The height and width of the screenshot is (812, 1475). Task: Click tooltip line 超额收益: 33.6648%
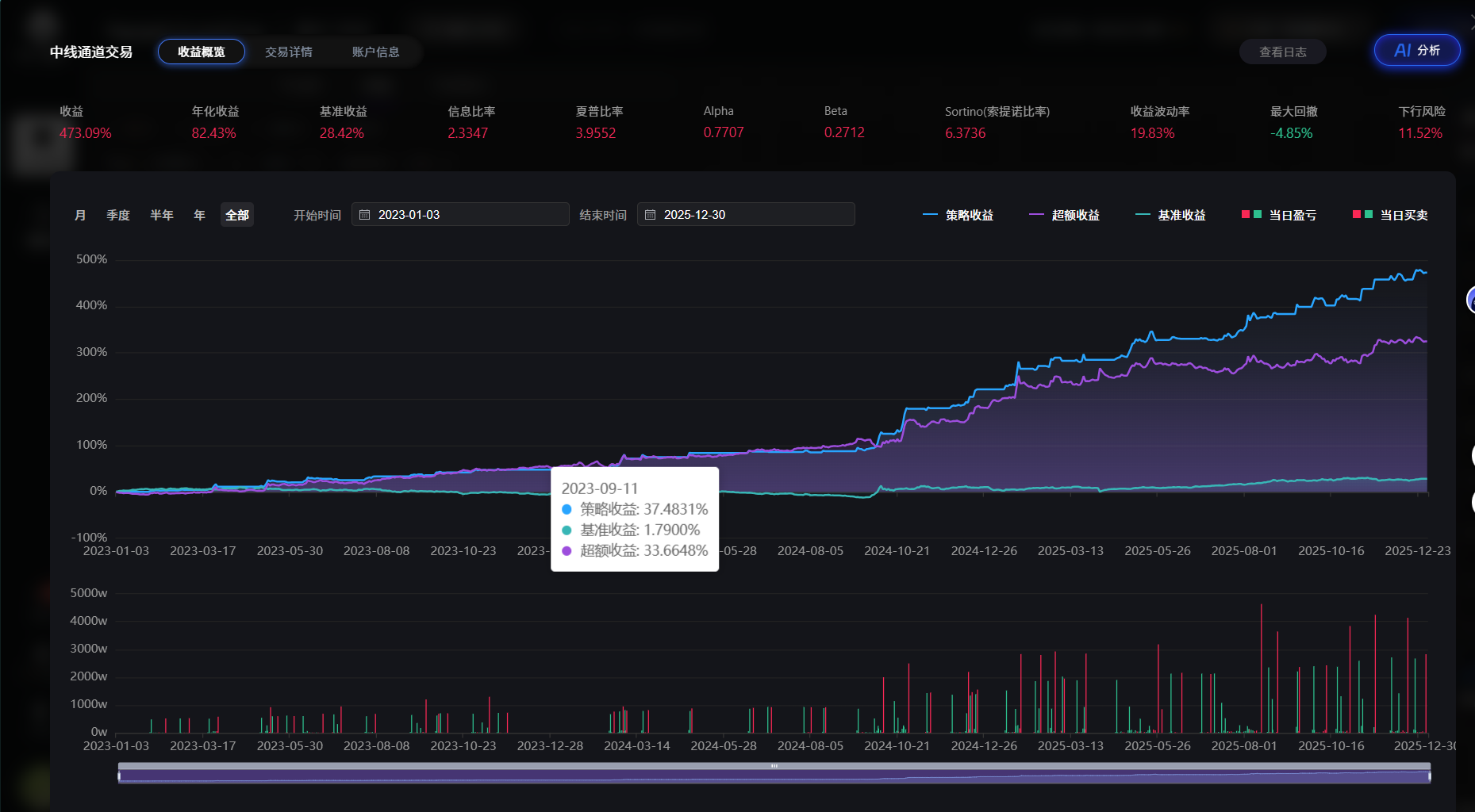[x=635, y=550]
